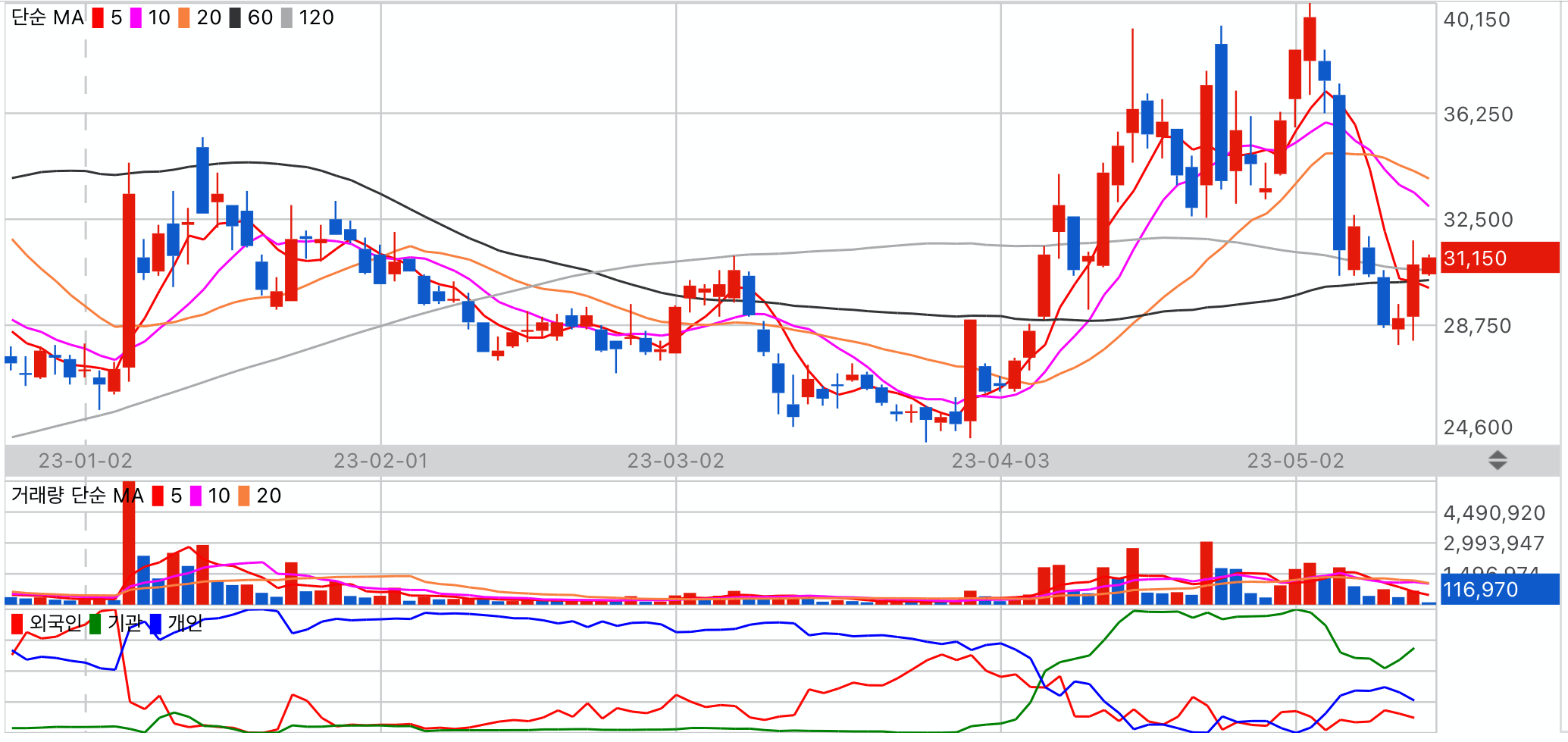This screenshot has width=1568, height=742.
Task: Click the magenta 10-day MA color swatch
Action: (136, 17)
